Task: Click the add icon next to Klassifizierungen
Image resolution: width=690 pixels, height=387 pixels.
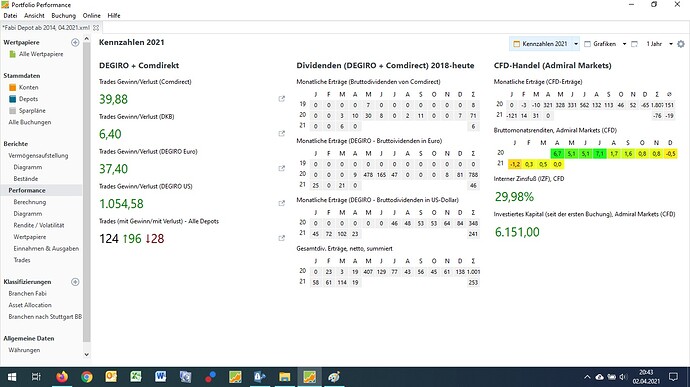Action: [75, 282]
